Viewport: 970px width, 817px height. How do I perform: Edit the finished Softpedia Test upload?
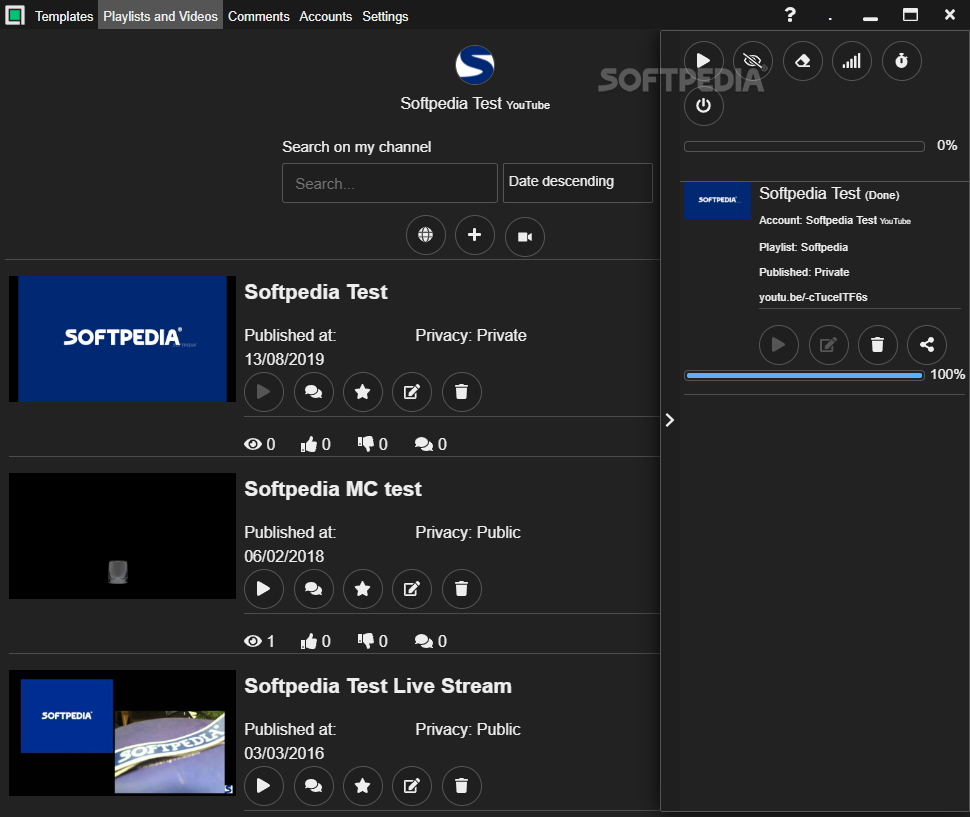(x=828, y=345)
